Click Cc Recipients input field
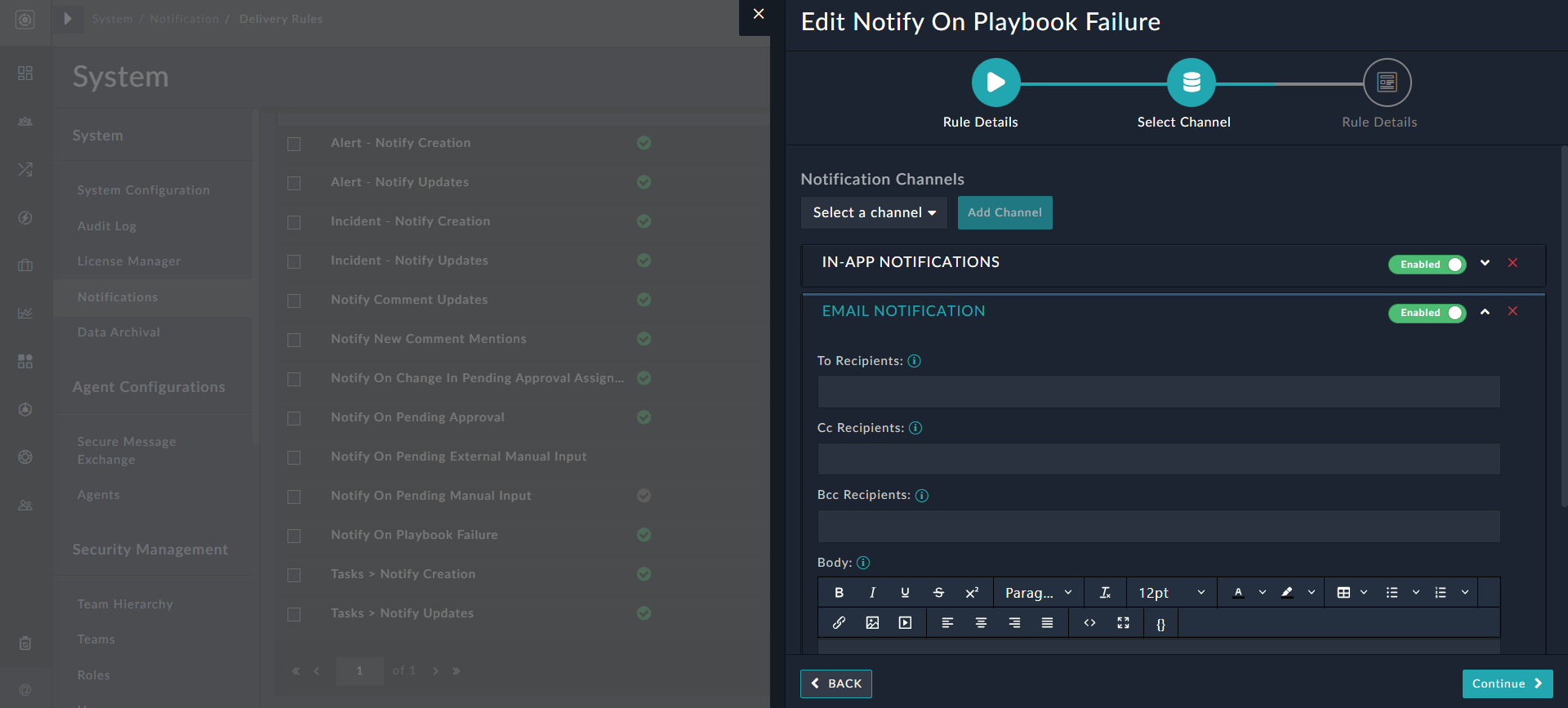The image size is (1568, 708). point(1159,459)
